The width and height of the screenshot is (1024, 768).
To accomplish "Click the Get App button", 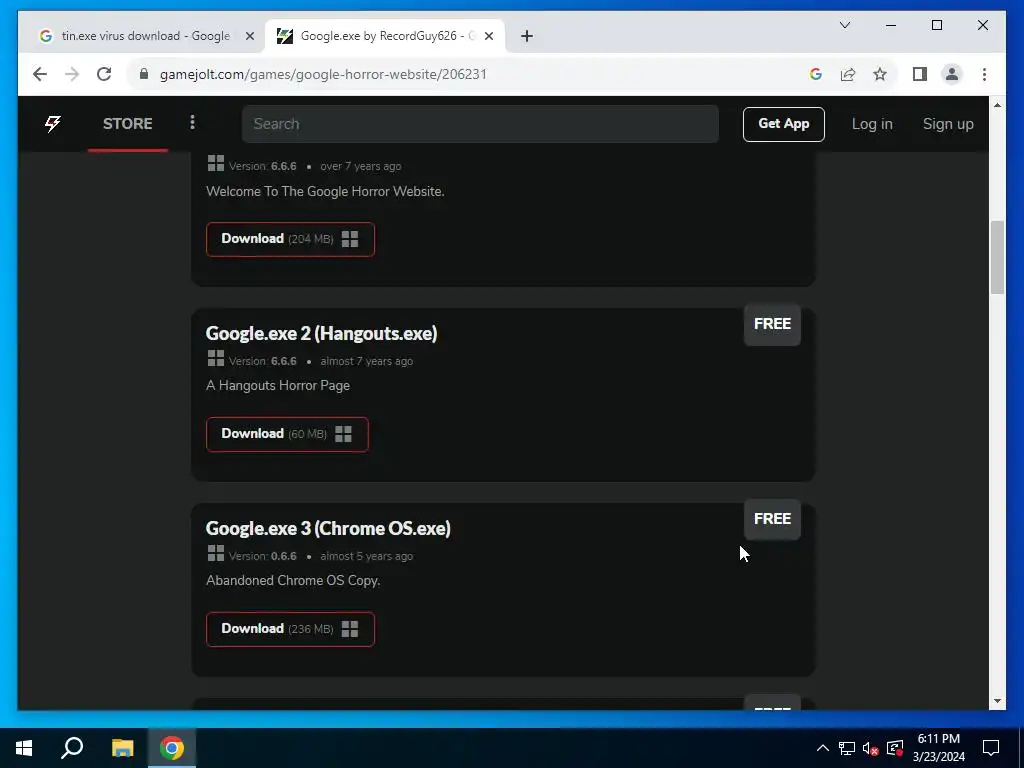I will click(783, 124).
